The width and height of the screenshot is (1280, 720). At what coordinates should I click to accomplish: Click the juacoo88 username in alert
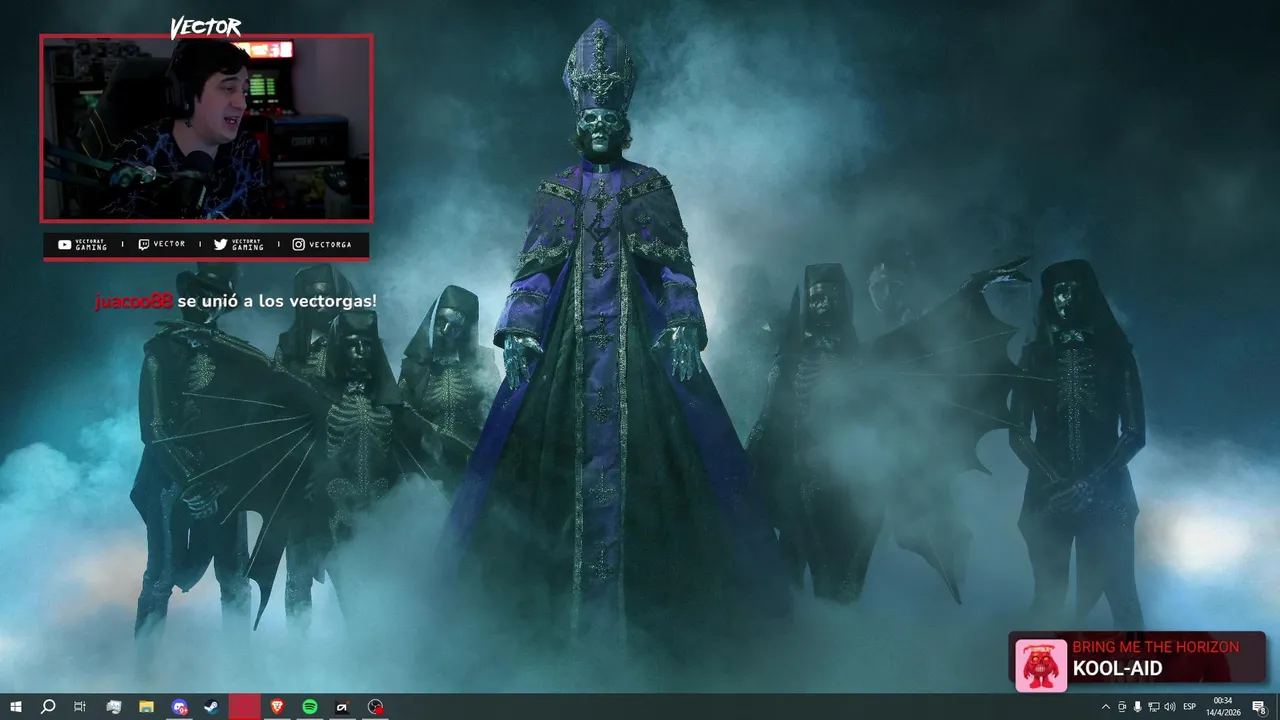coord(134,301)
